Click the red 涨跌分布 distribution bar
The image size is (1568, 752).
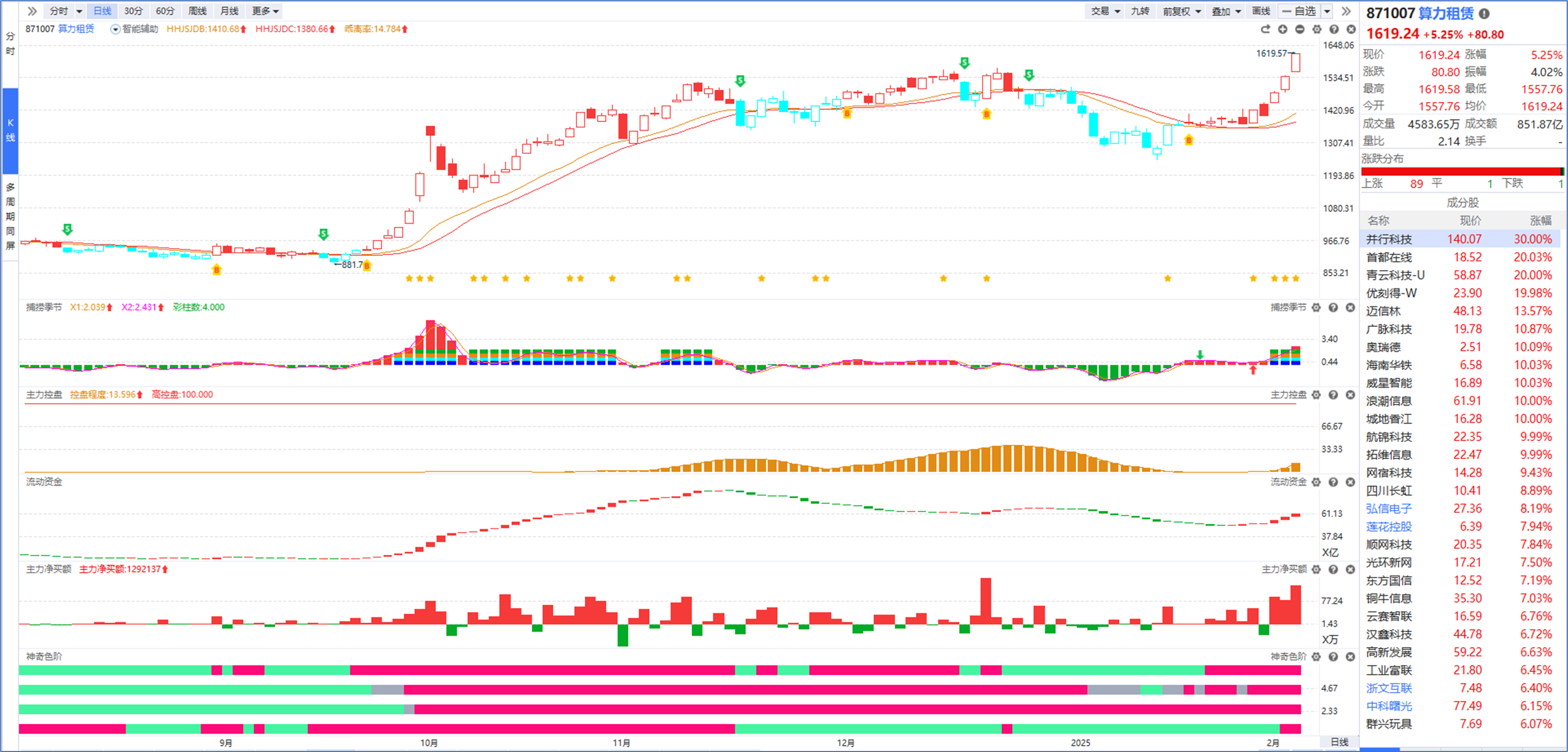pos(1461,171)
